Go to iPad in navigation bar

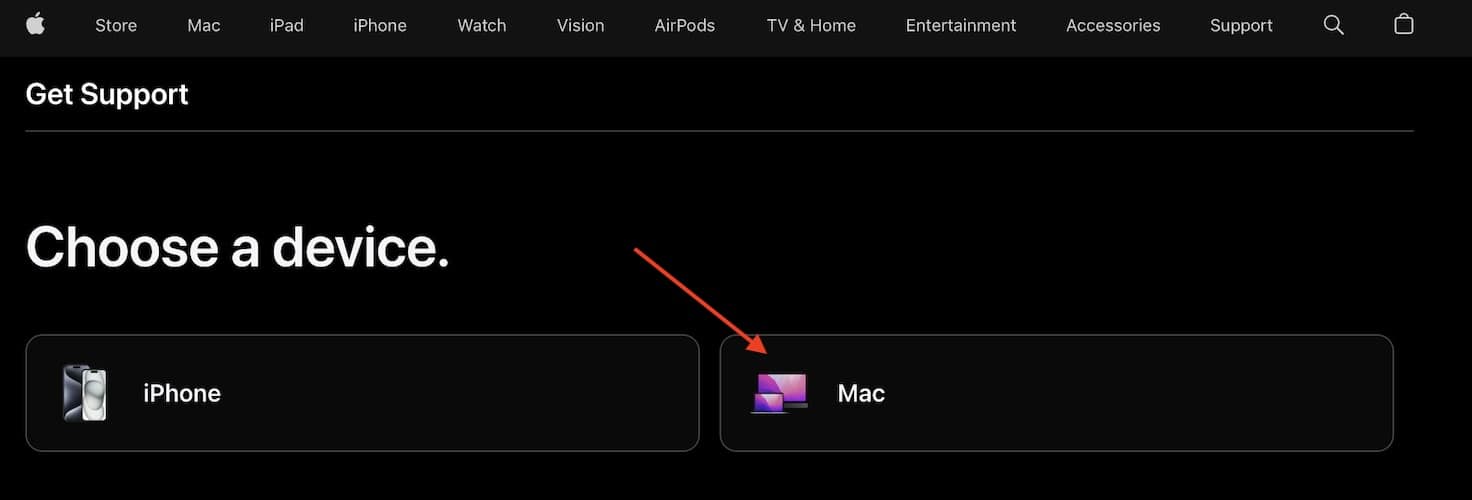286,26
